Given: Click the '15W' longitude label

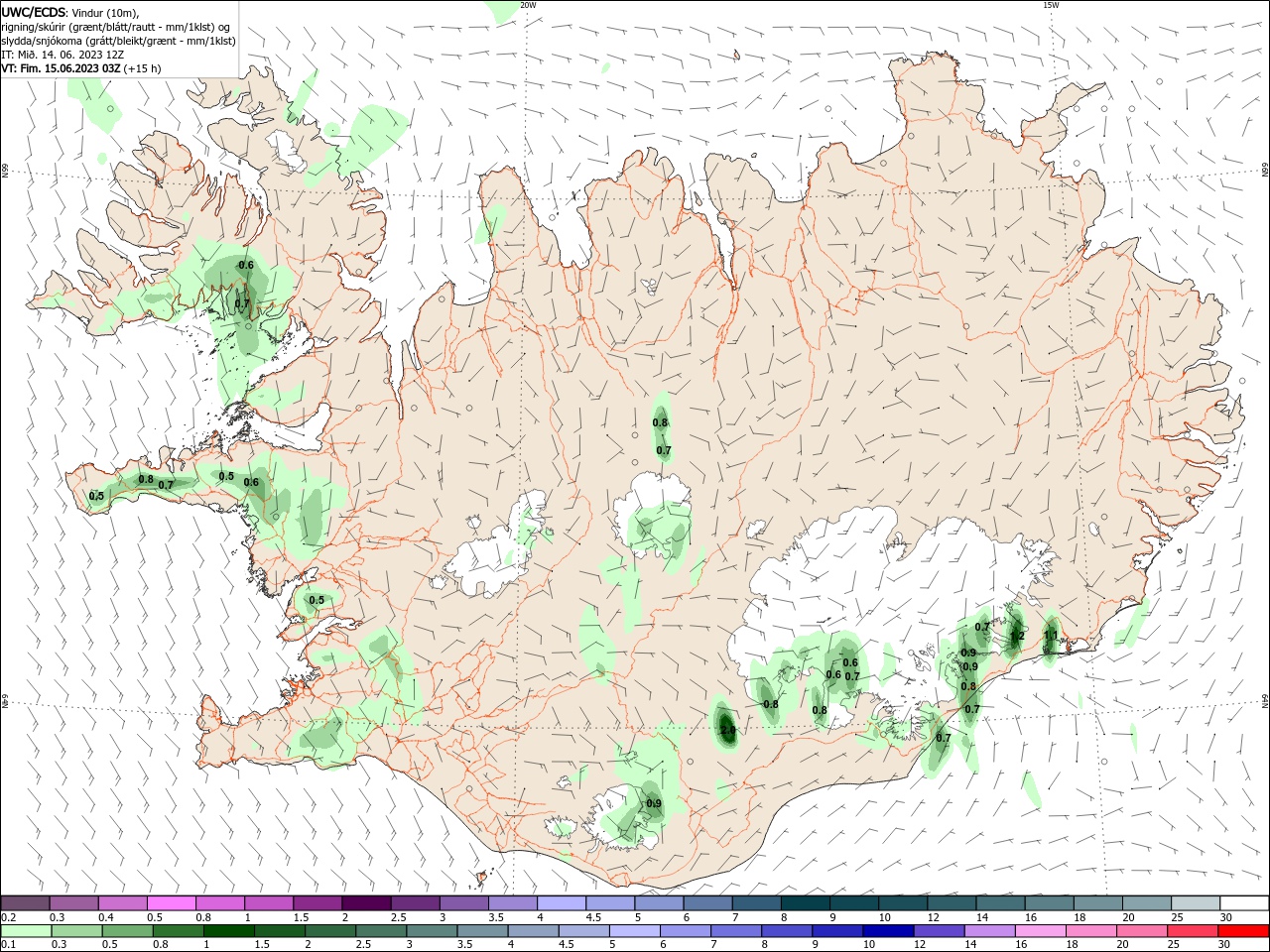Looking at the screenshot, I should (1051, 5).
